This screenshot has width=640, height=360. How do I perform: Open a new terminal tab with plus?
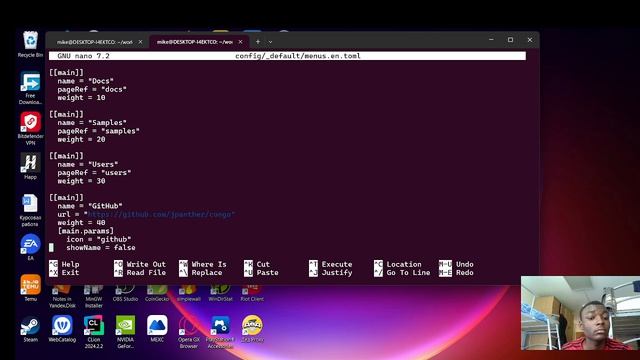pyautogui.click(x=258, y=42)
